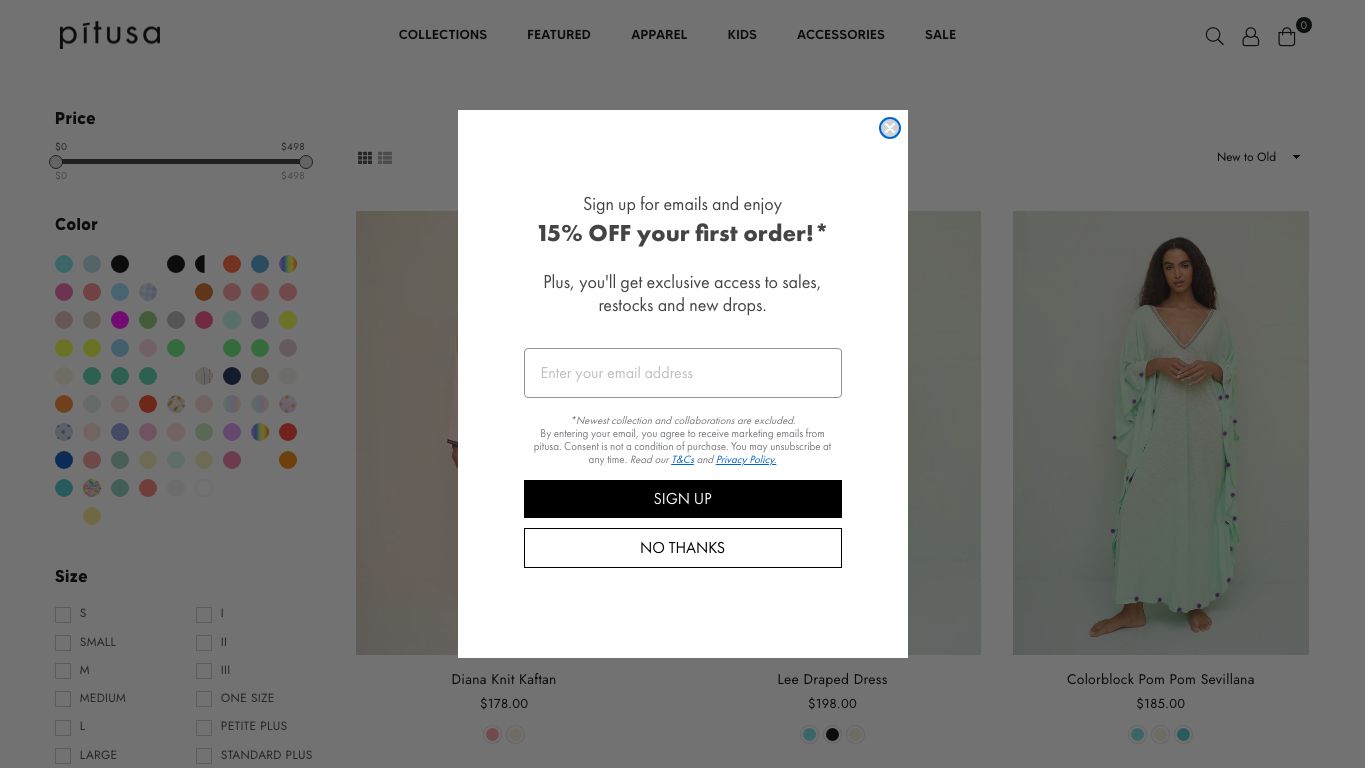1365x768 pixels.
Task: Check the MEDIUM size checkbox
Action: tap(63, 698)
